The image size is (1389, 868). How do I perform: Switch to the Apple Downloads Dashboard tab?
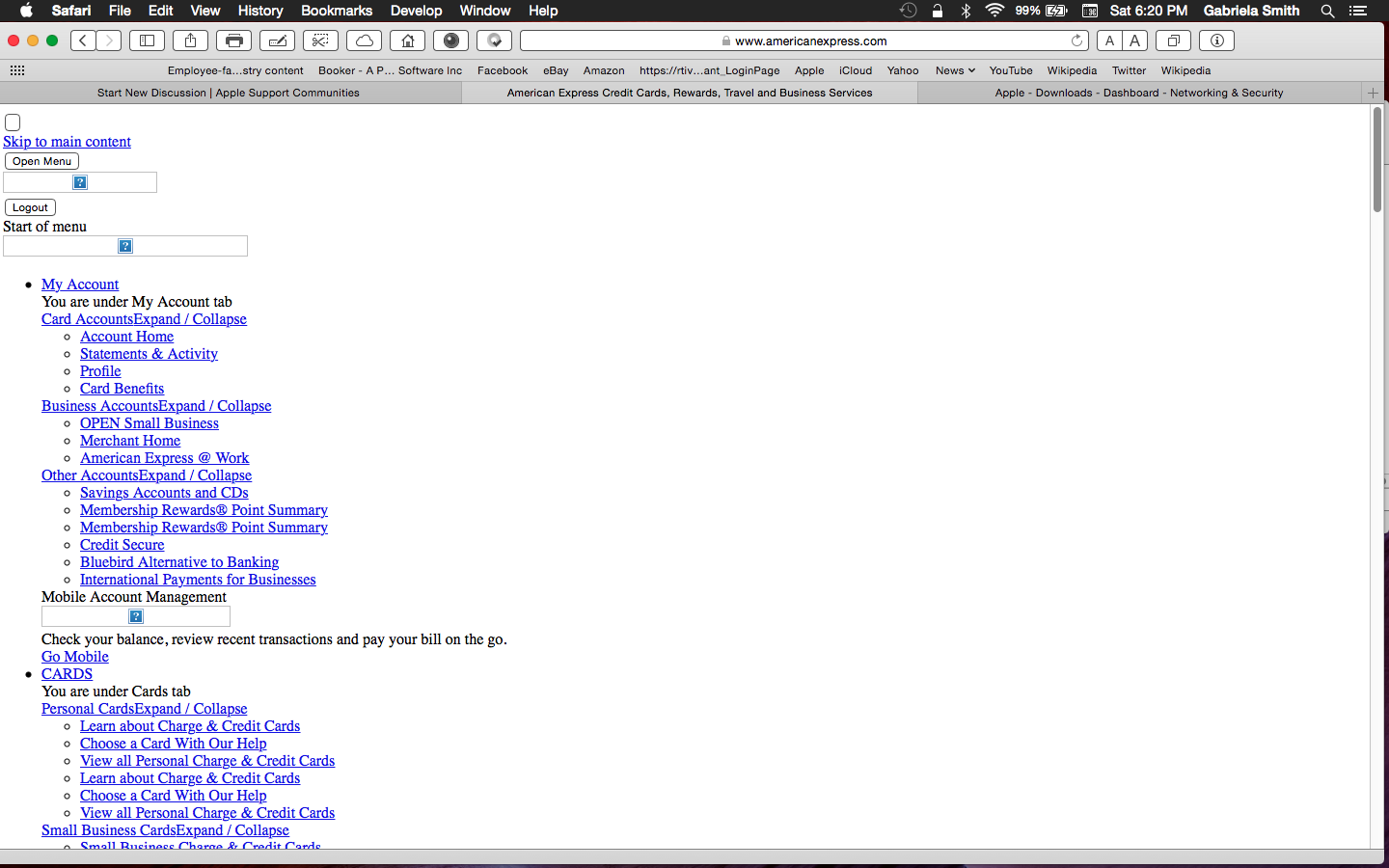pos(1139,93)
